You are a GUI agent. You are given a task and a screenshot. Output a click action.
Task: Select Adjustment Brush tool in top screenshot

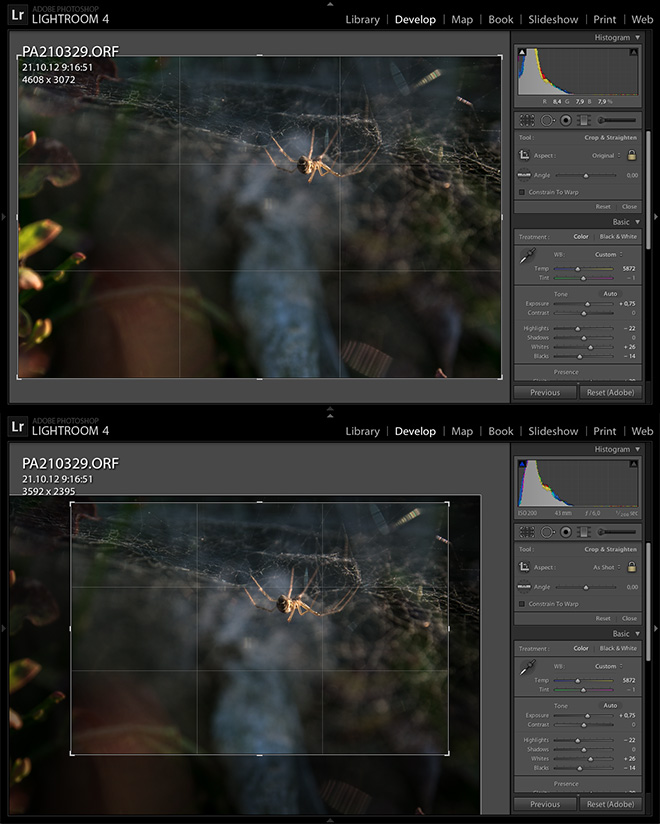pyautogui.click(x=617, y=120)
